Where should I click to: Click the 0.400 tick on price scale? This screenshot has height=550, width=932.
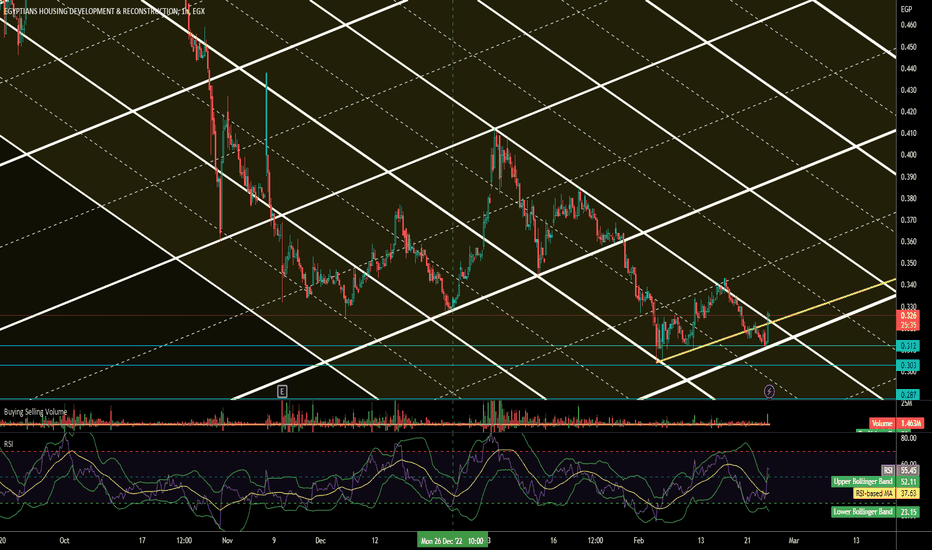coord(908,155)
